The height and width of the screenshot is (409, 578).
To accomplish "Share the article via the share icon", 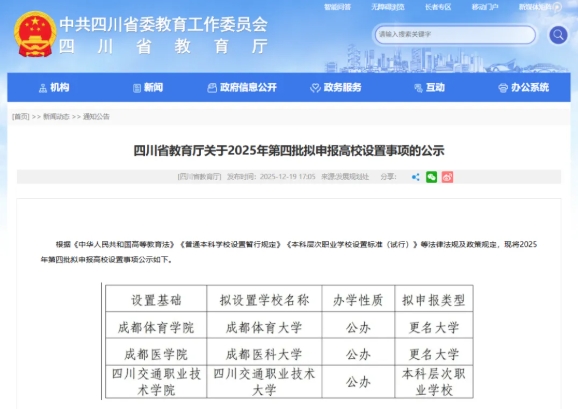I will (415, 177).
